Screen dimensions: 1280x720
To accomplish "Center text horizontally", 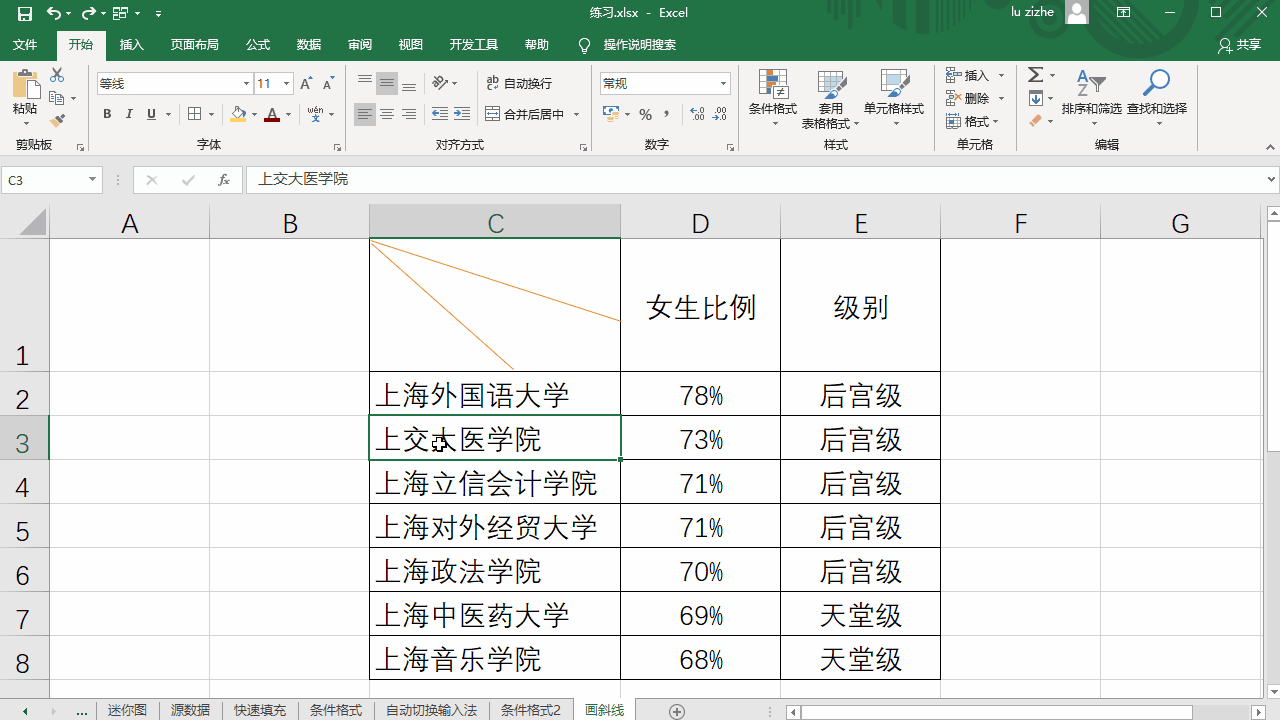I will click(387, 115).
